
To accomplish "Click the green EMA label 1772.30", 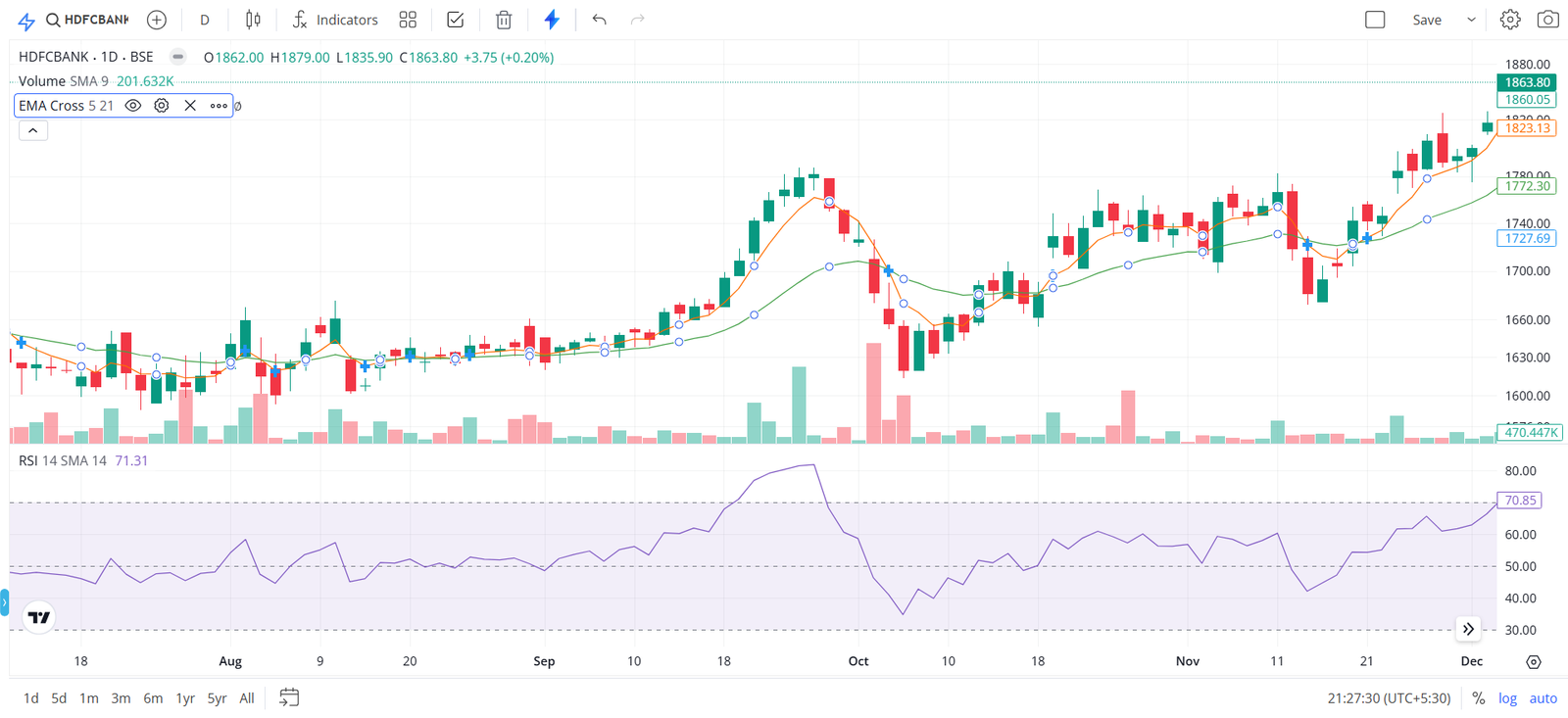I will coord(1528,186).
